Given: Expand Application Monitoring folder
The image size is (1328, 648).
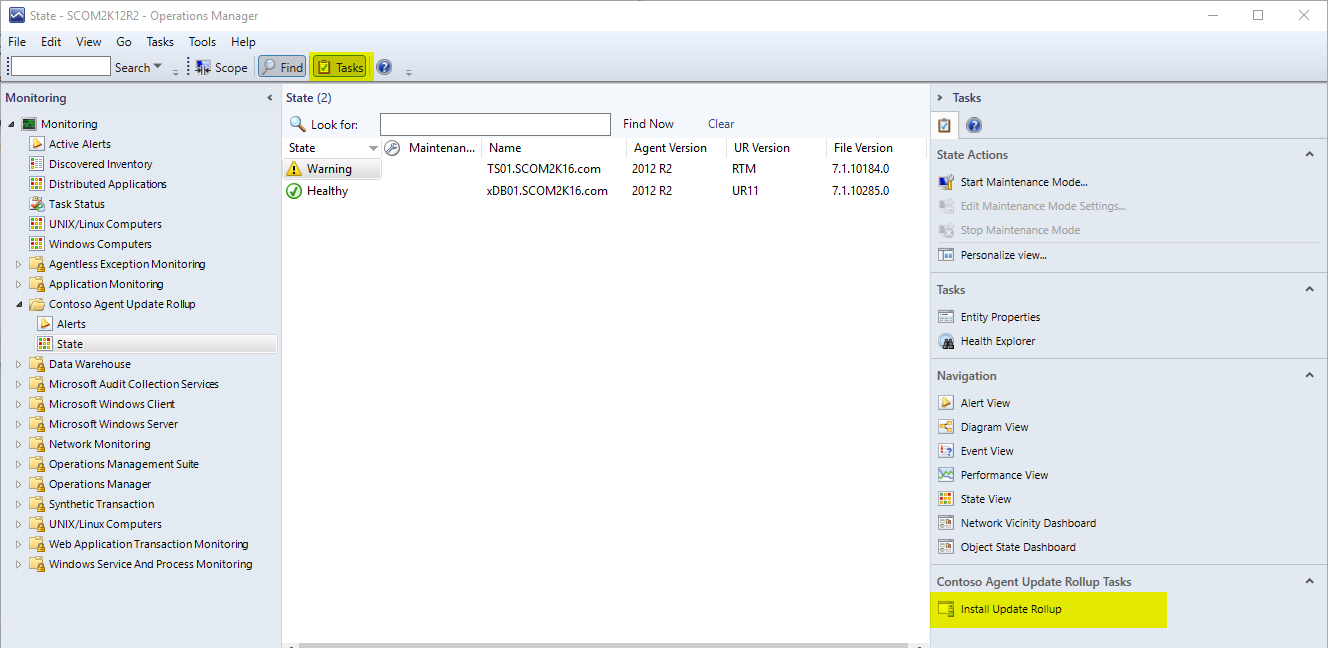Looking at the screenshot, I should (18, 284).
